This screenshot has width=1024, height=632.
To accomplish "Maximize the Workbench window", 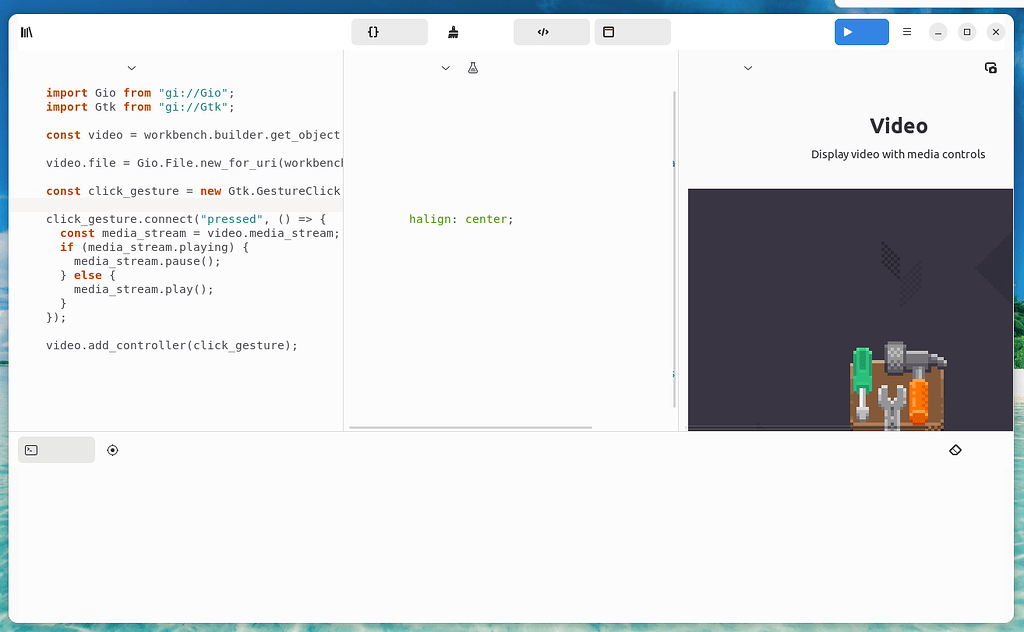I will coord(966,32).
